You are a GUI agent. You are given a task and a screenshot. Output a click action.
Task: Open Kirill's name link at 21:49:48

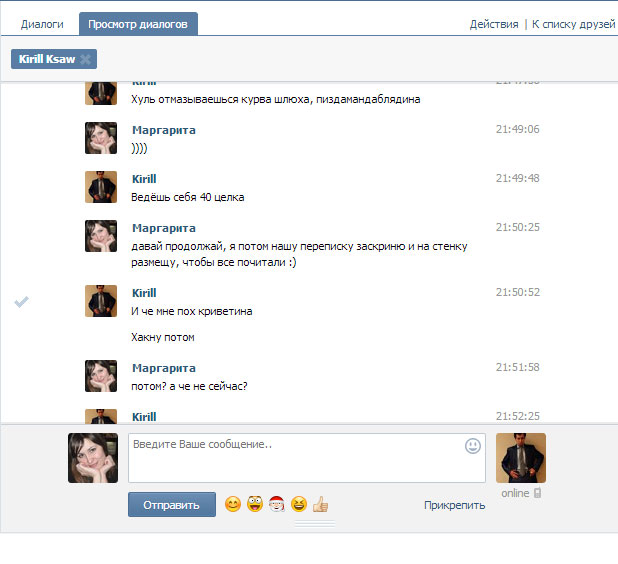(x=144, y=179)
